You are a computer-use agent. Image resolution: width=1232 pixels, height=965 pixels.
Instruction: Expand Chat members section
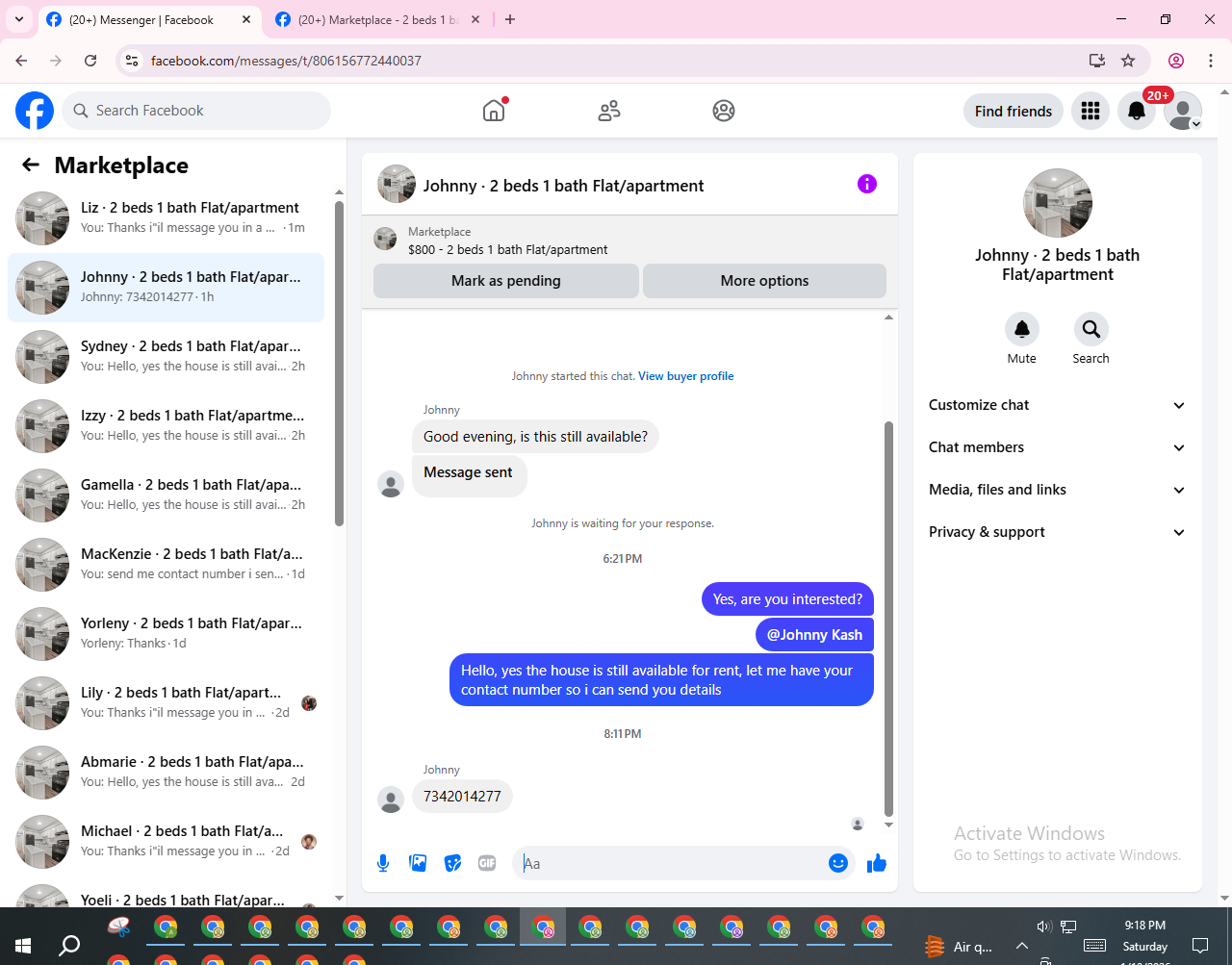[1057, 447]
